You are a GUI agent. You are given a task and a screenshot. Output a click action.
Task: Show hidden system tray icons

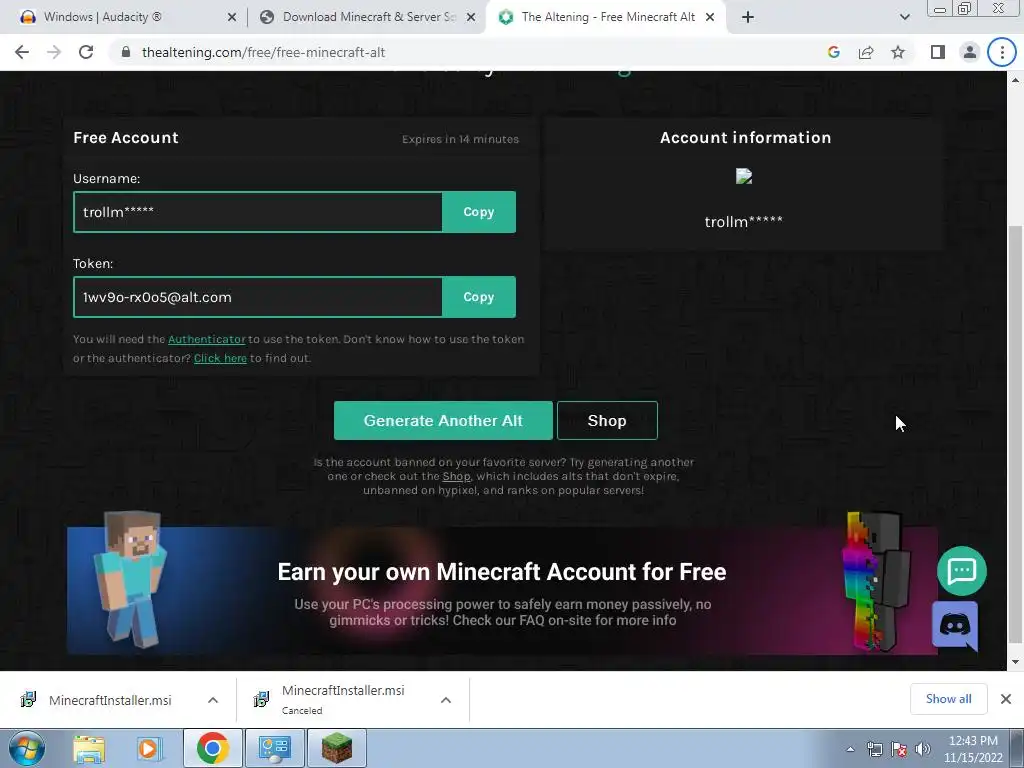point(850,749)
